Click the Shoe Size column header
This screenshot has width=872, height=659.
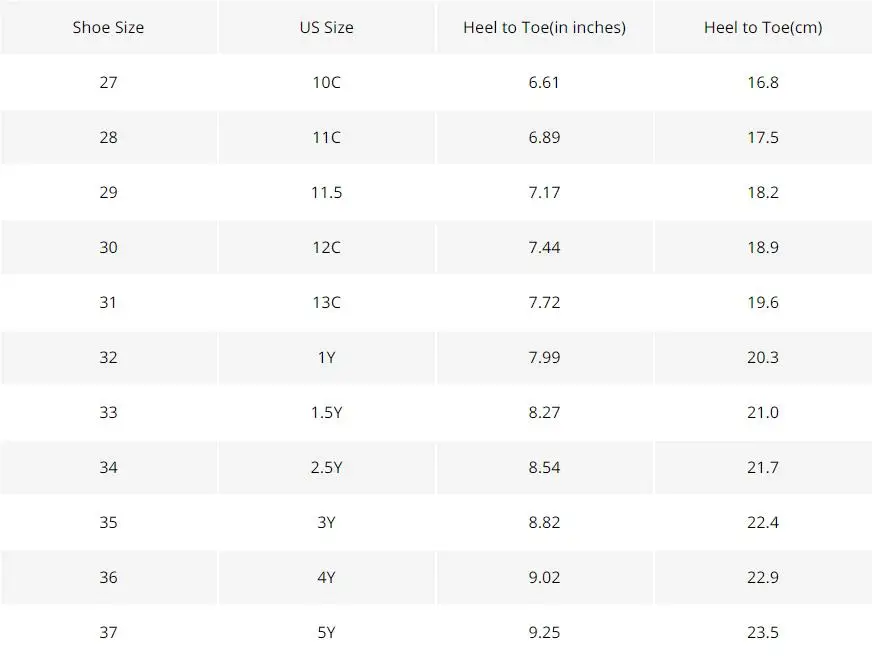(108, 27)
